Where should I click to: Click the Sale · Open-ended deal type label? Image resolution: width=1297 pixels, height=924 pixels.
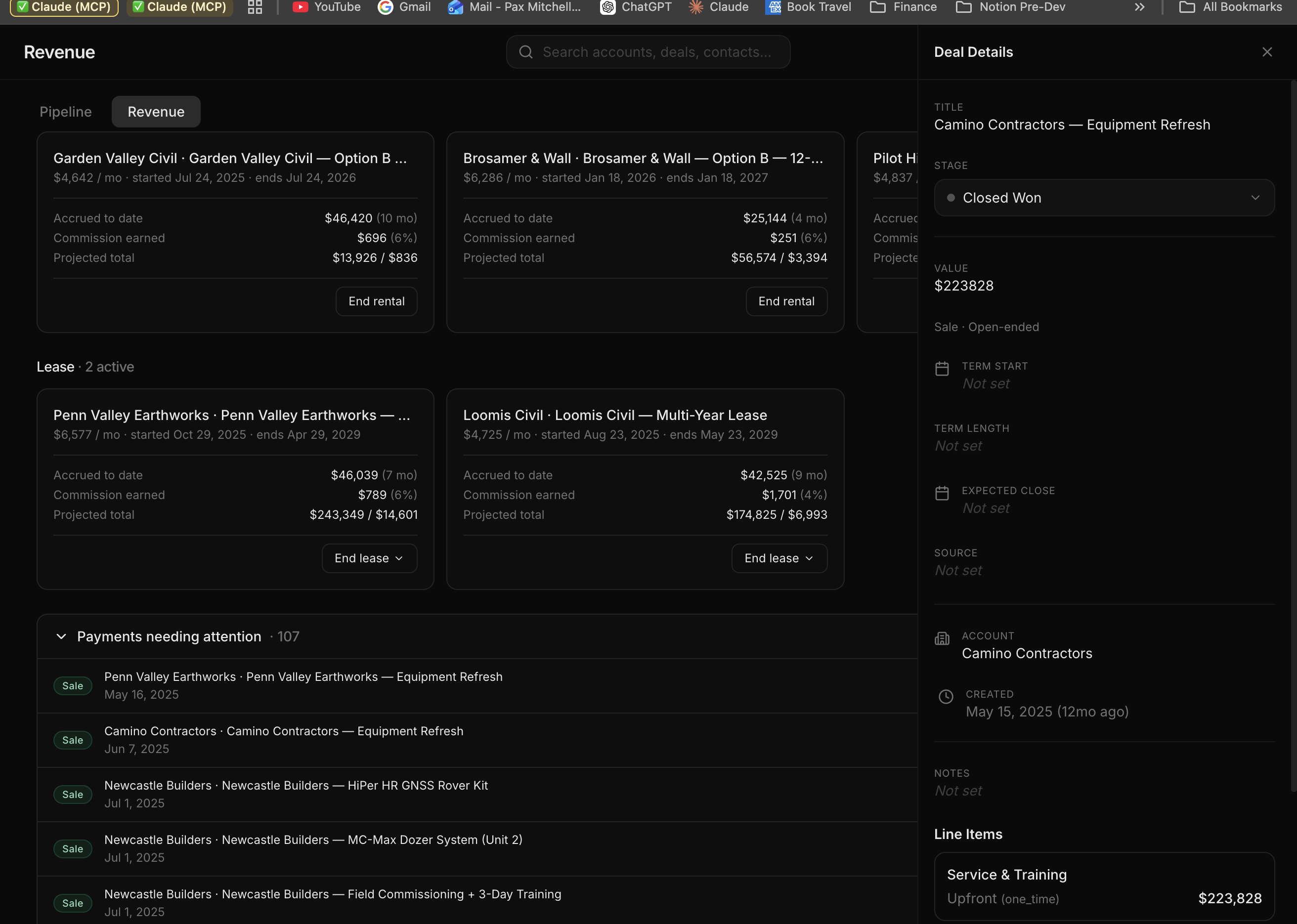pos(986,327)
